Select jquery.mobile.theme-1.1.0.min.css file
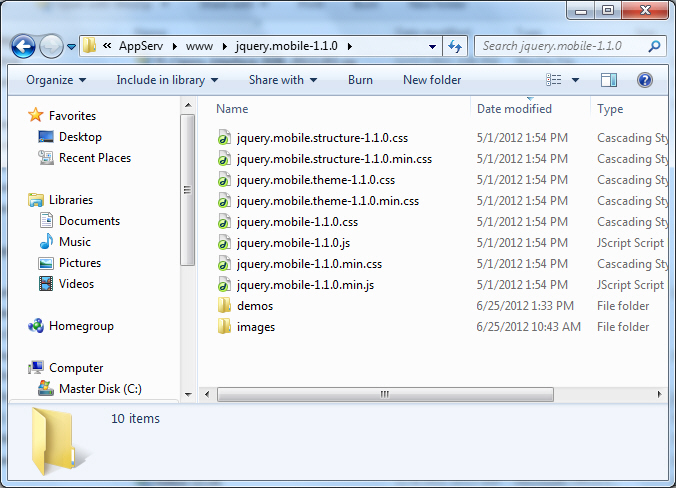The width and height of the screenshot is (676, 488). [328, 201]
